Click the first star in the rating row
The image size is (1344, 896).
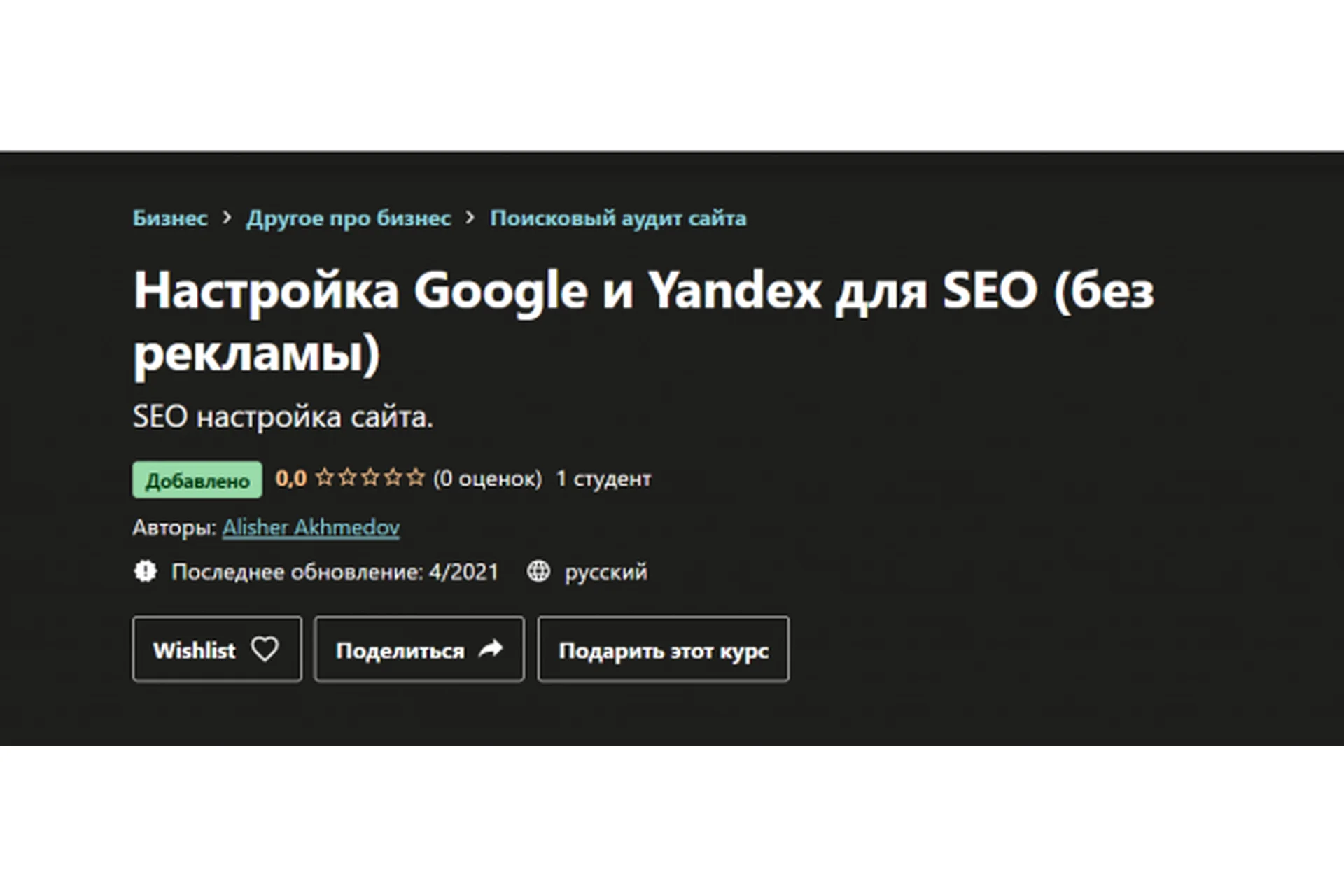click(324, 477)
